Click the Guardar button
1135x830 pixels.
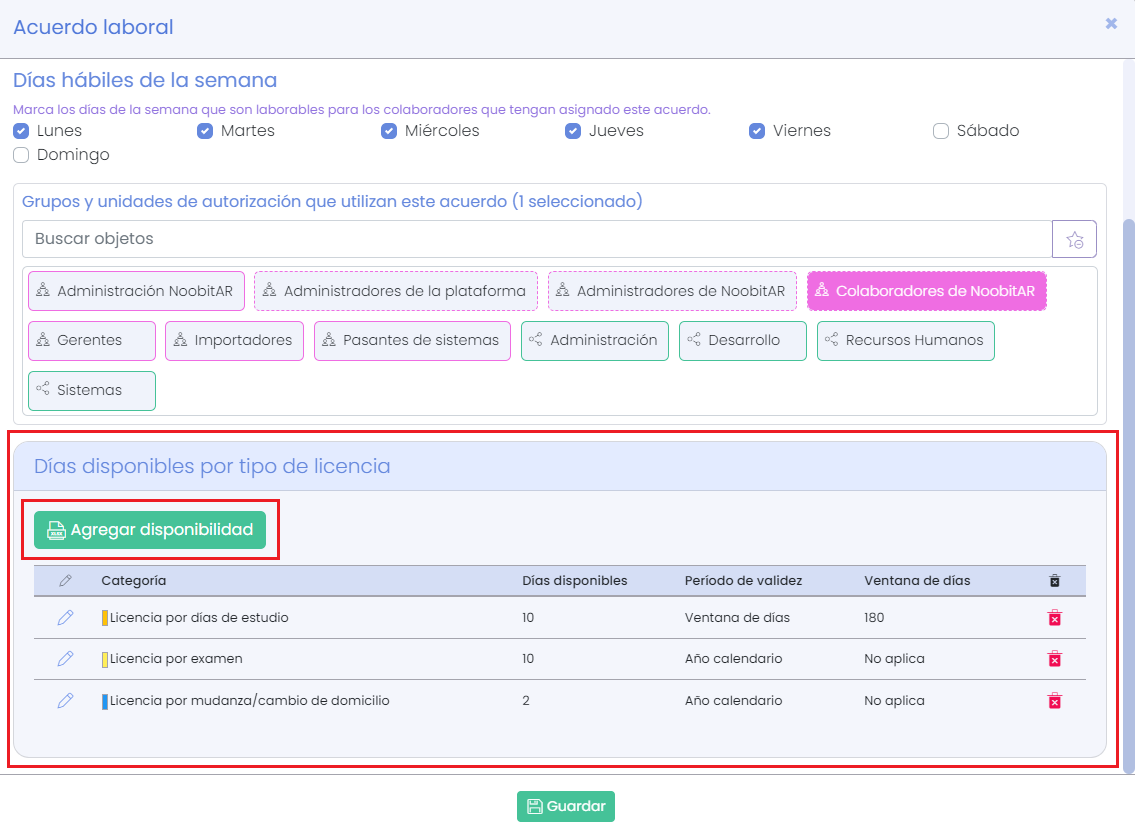click(565, 807)
